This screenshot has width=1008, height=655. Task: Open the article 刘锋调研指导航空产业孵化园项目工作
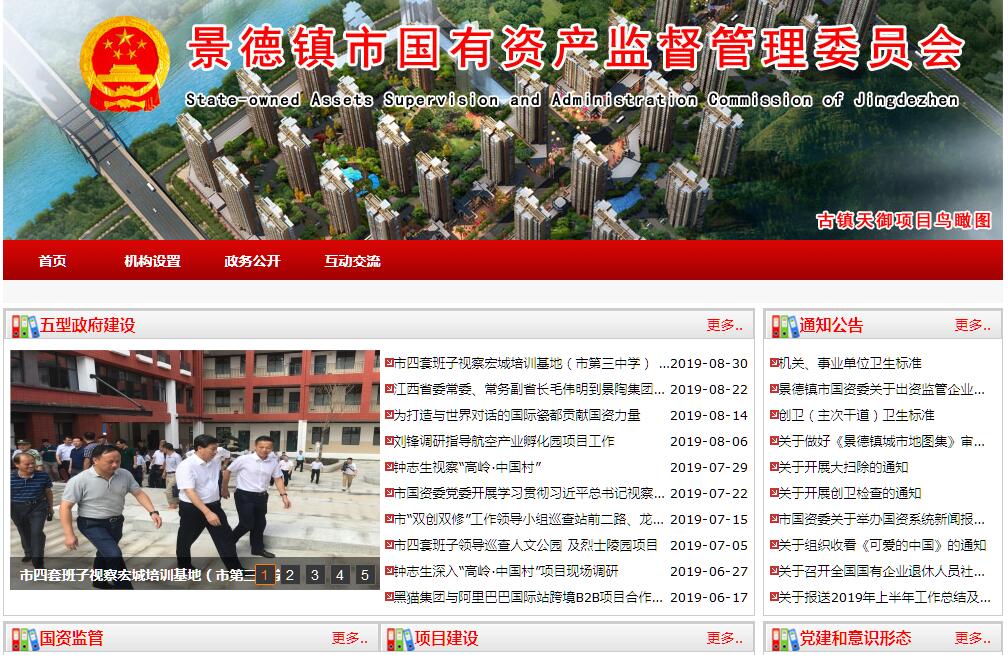pos(504,441)
